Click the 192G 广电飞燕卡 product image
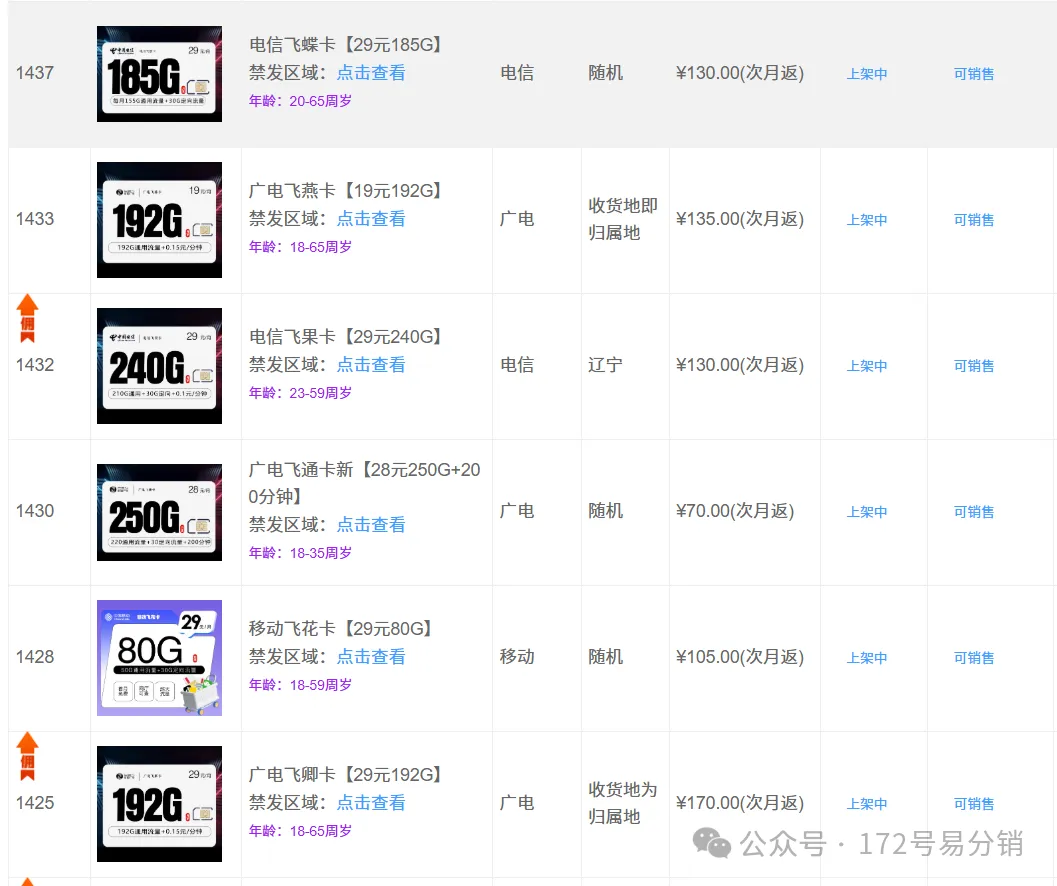The height and width of the screenshot is (886, 1057). 159,220
